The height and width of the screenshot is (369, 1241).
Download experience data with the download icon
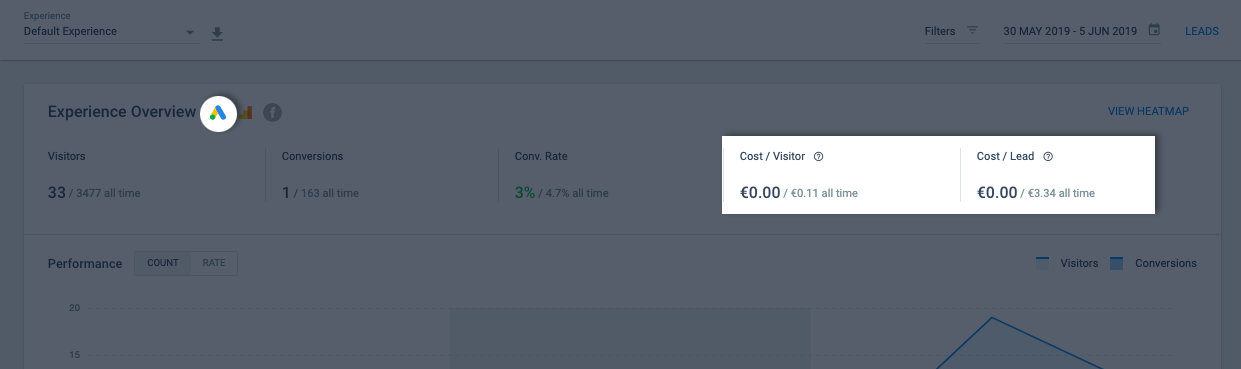click(x=217, y=34)
